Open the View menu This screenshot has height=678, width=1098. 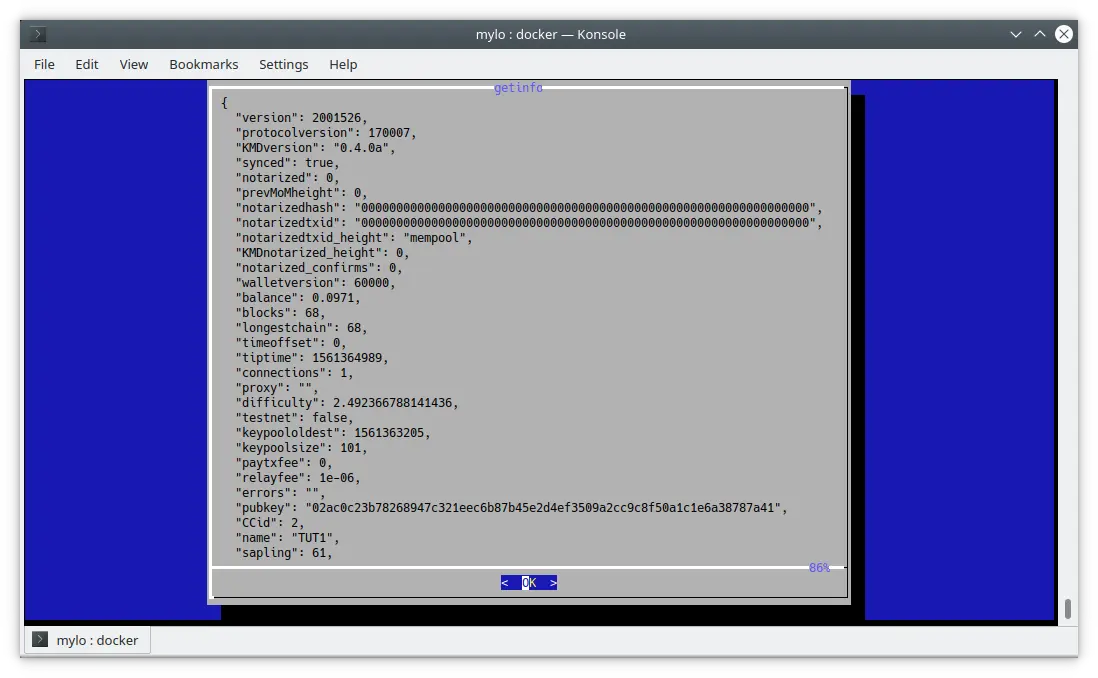click(133, 64)
